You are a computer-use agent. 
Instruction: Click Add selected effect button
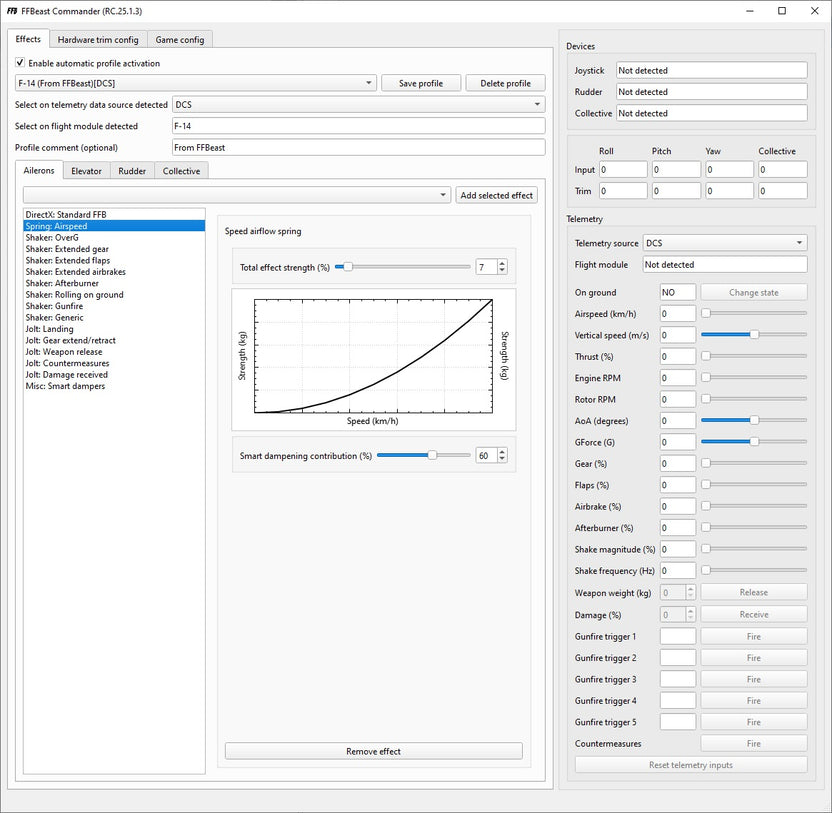click(x=496, y=195)
